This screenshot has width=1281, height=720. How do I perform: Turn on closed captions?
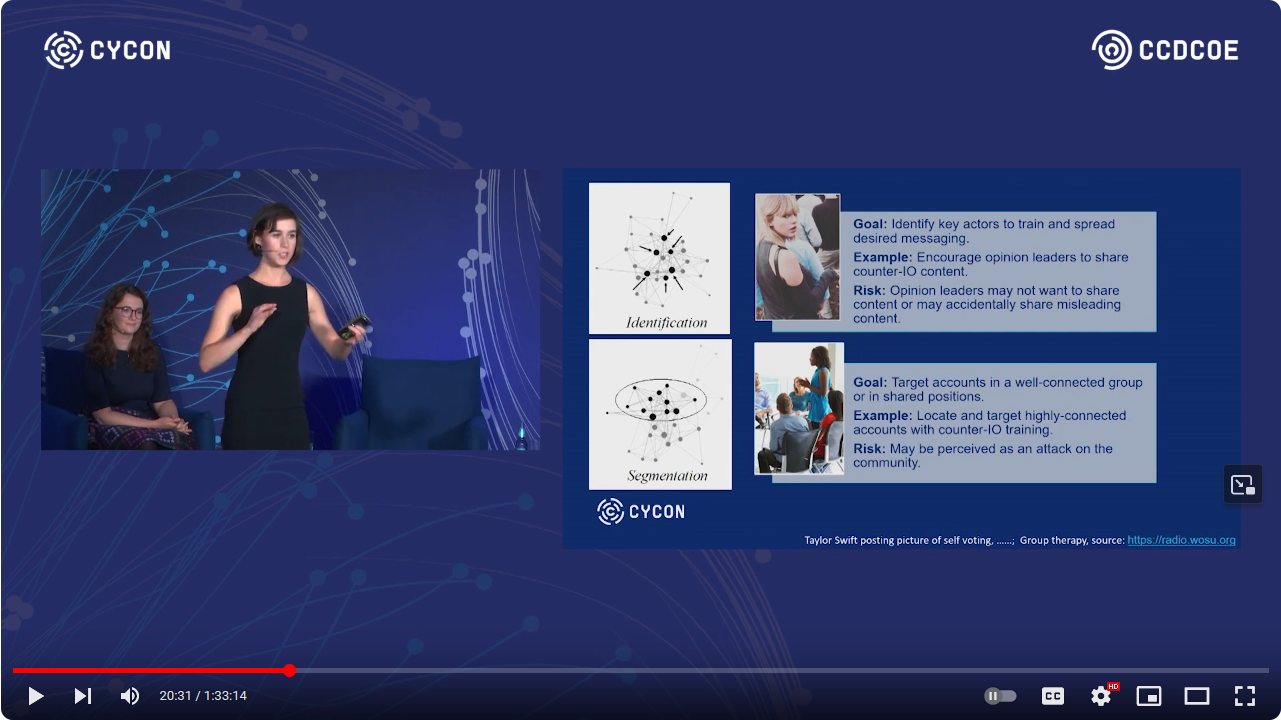(1053, 696)
